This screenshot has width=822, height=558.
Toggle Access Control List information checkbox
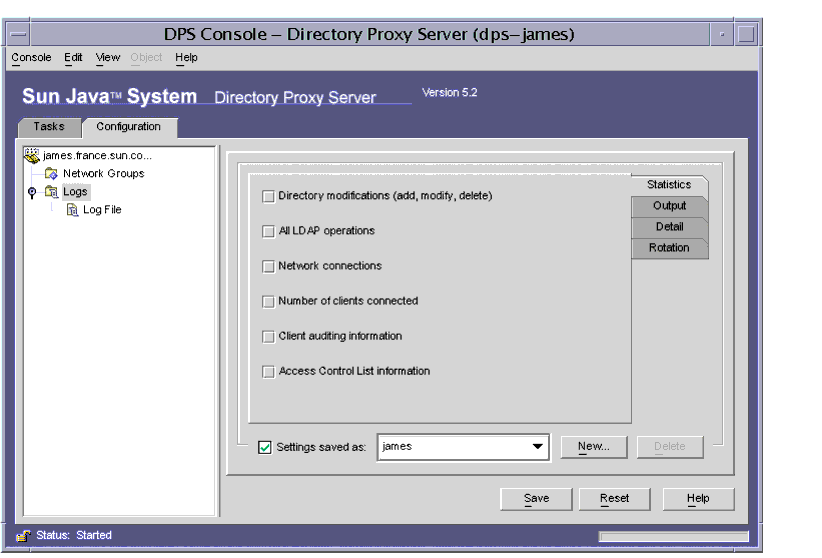pyautogui.click(x=268, y=372)
